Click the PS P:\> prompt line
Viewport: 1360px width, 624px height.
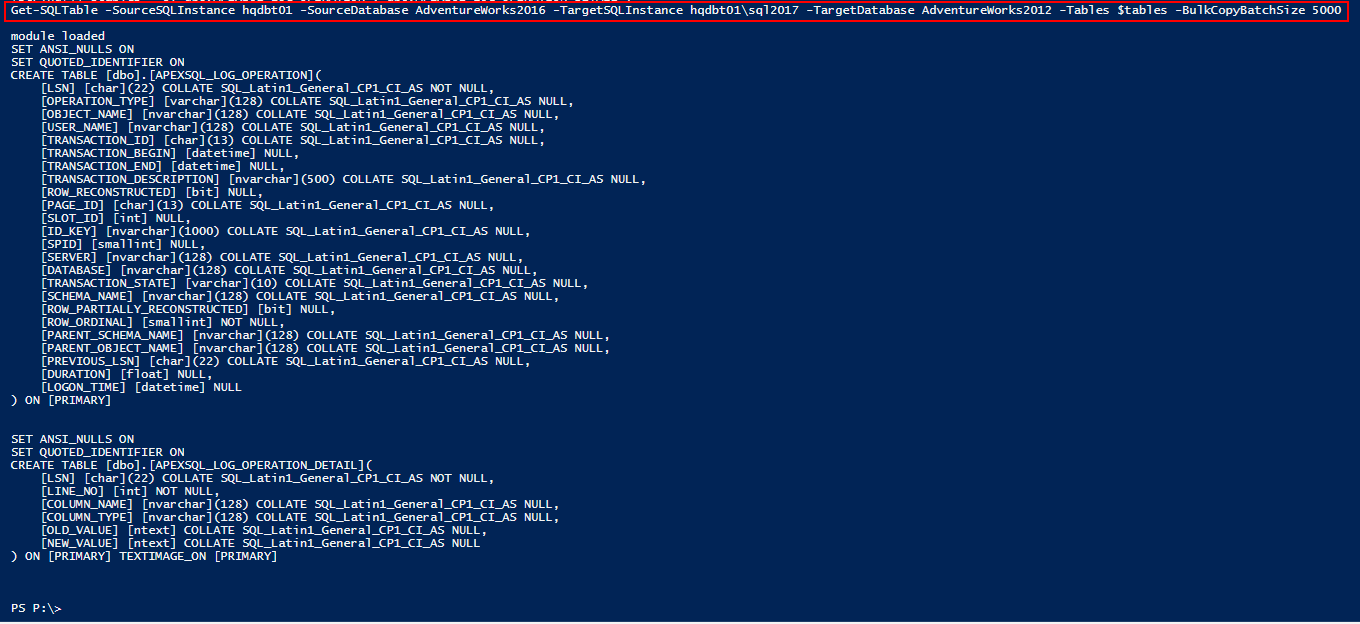(x=36, y=608)
